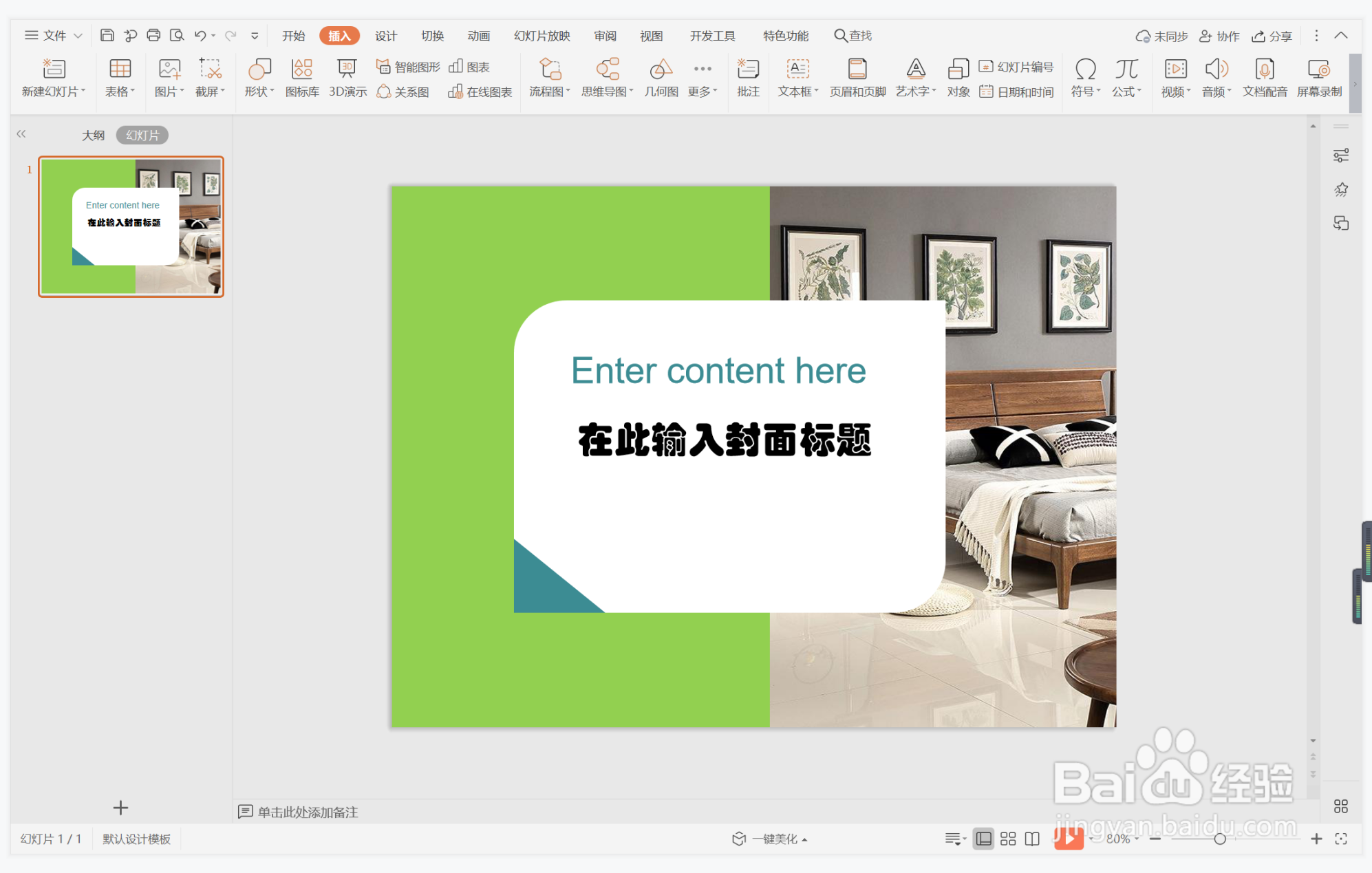Viewport: 1372px width, 873px height.
Task: Open the 审阅 Review tab
Action: click(605, 36)
